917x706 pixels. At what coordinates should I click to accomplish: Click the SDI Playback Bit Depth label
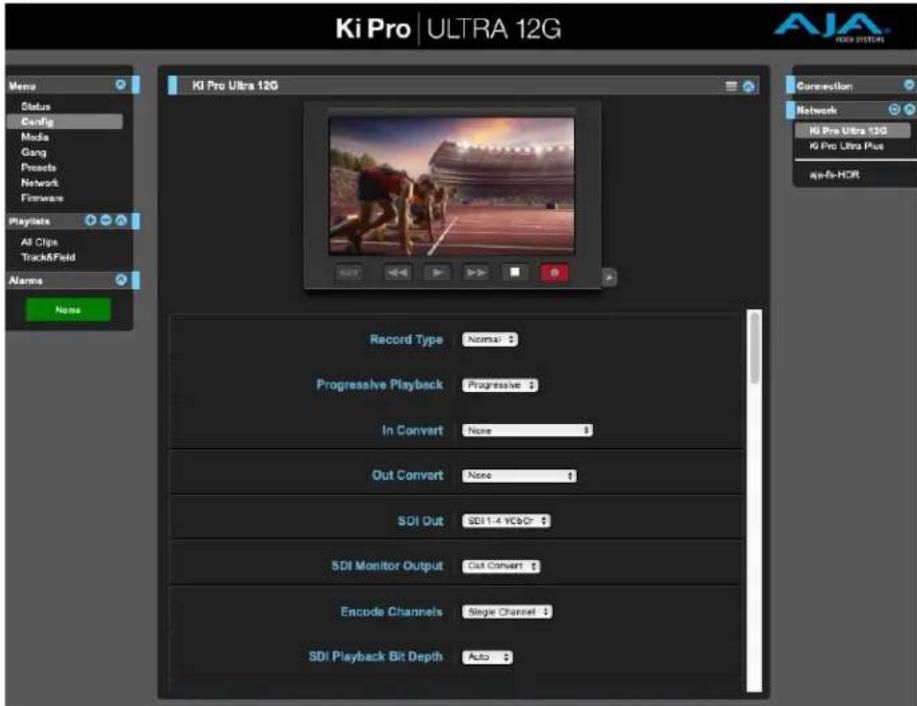click(375, 656)
